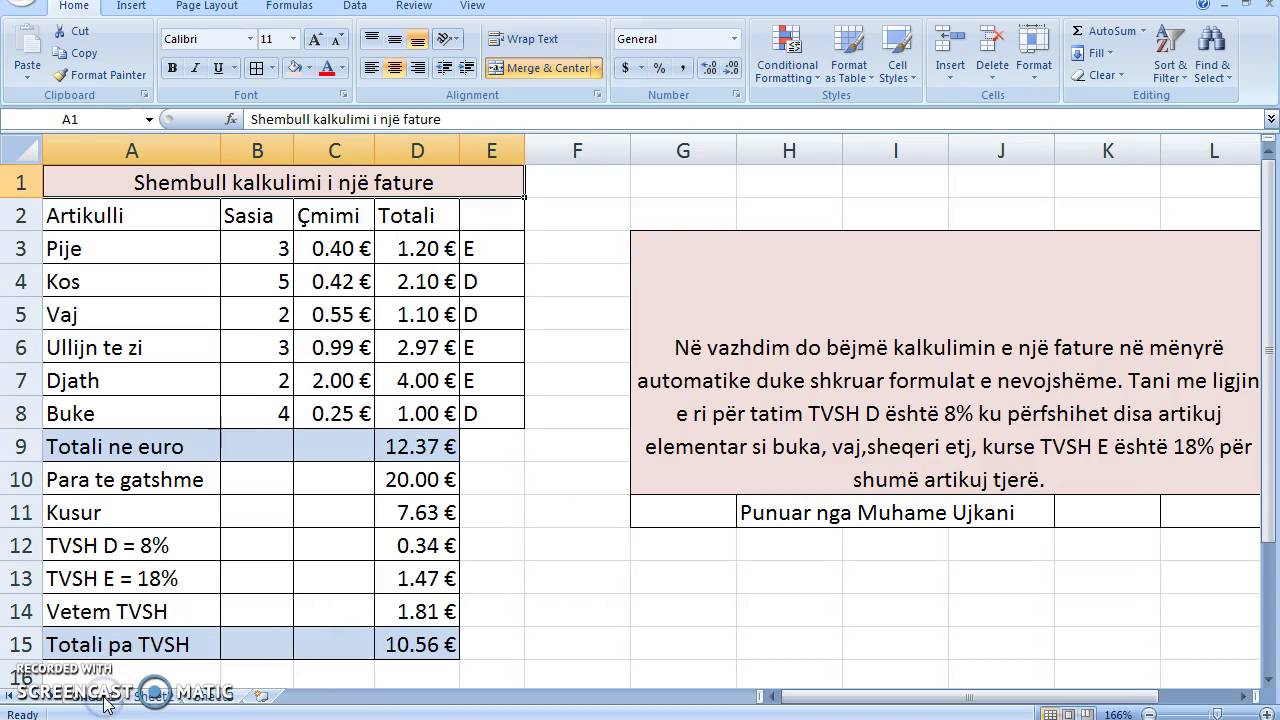Click the insert function fx button
1280x720 pixels.
point(230,119)
